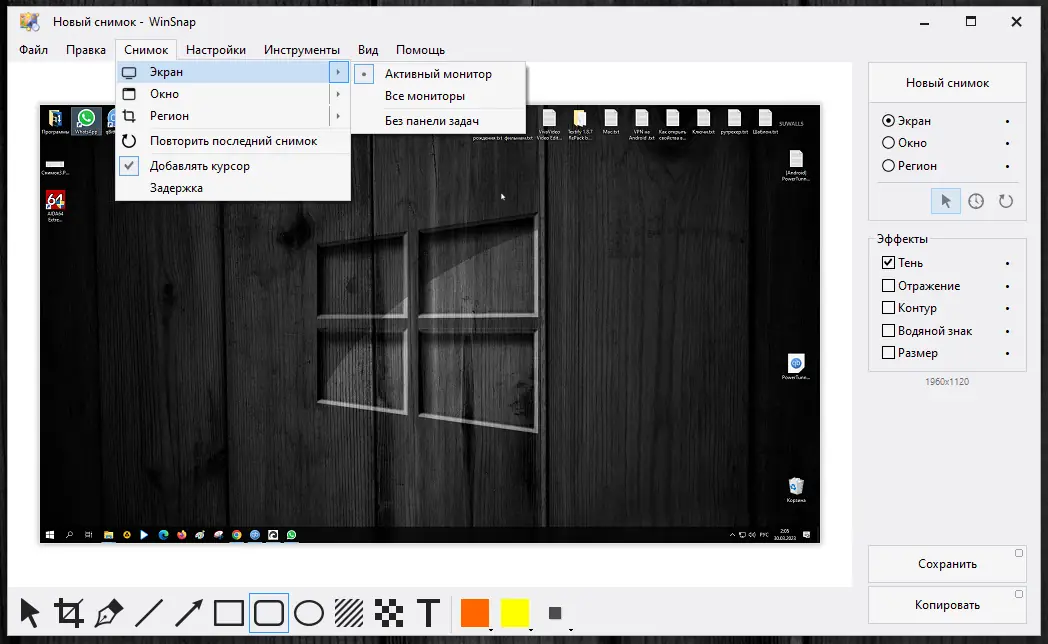Choose the Регион capture radio button

click(x=888, y=166)
